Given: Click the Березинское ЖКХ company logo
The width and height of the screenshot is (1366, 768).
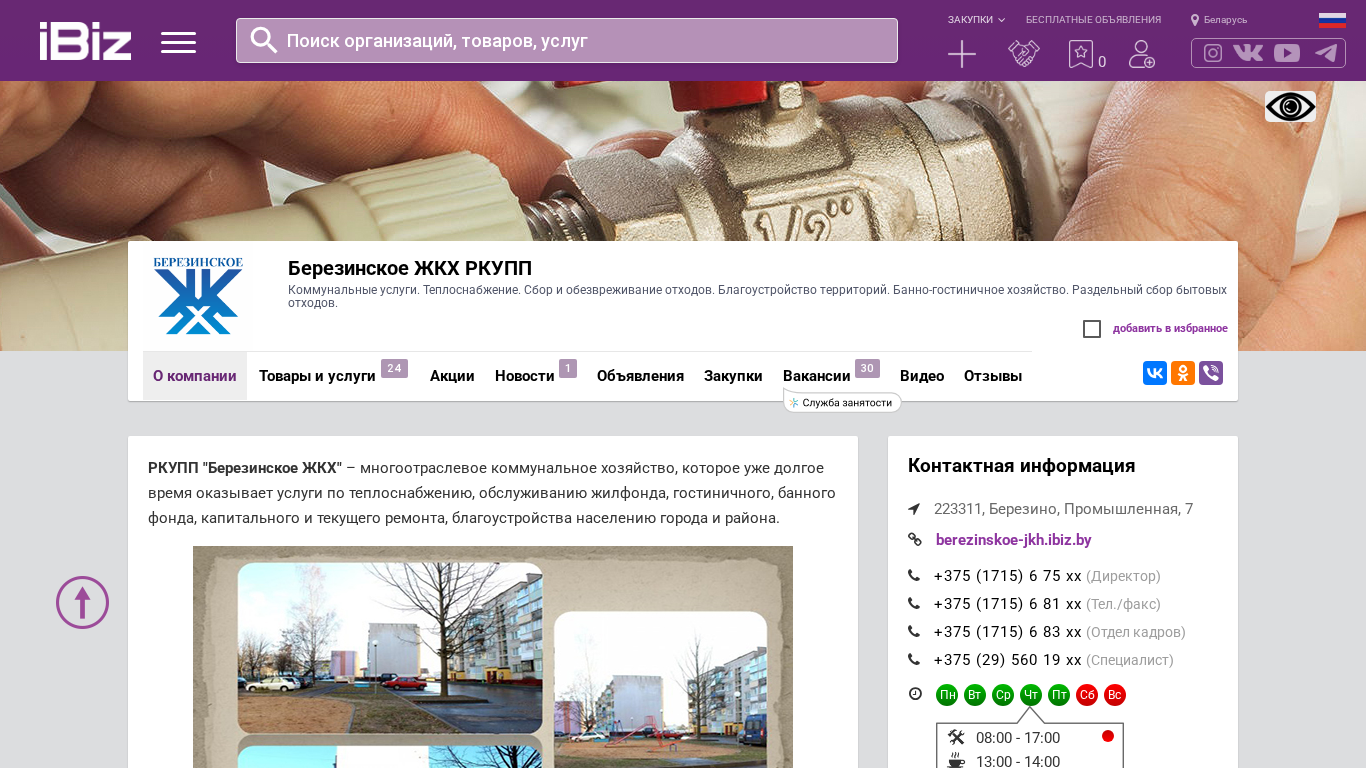Looking at the screenshot, I should (x=198, y=296).
